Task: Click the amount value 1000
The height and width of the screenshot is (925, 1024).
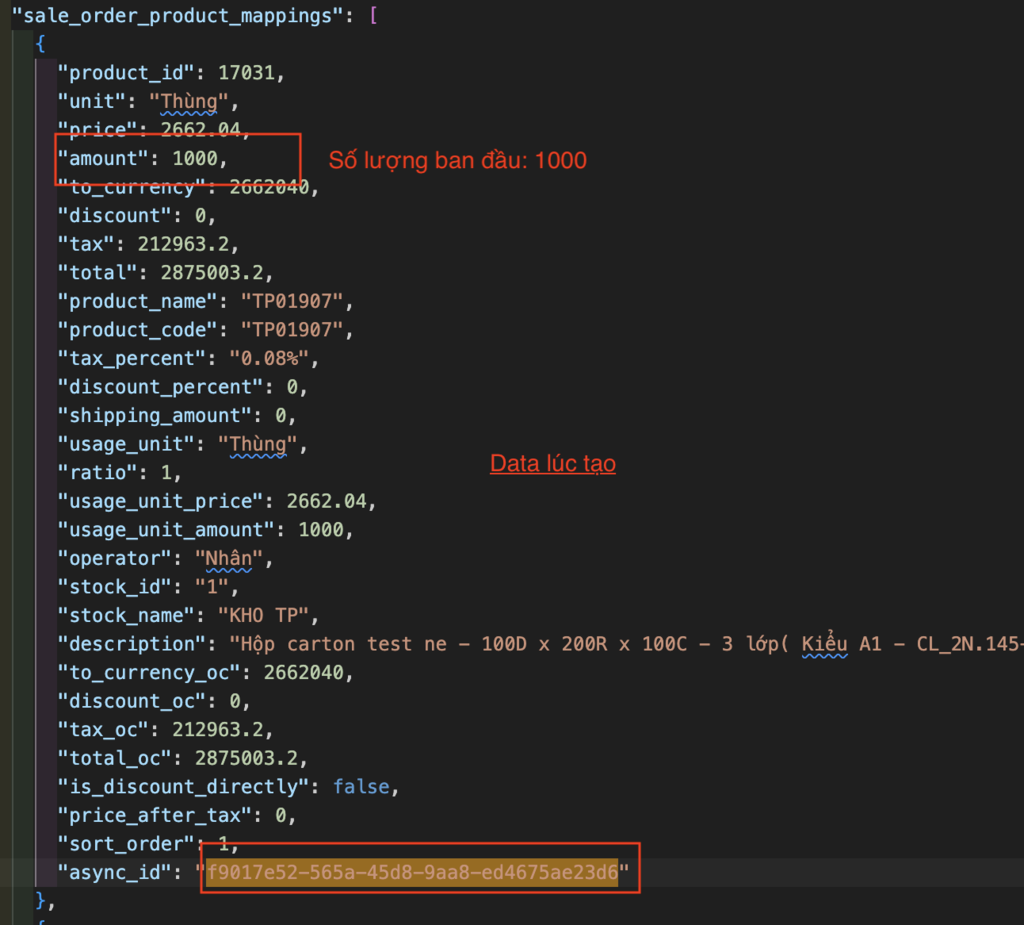Action: pyautogui.click(x=195, y=158)
